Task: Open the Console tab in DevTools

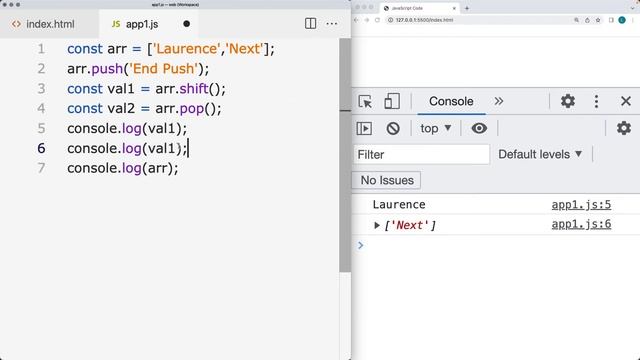Action: click(x=451, y=101)
